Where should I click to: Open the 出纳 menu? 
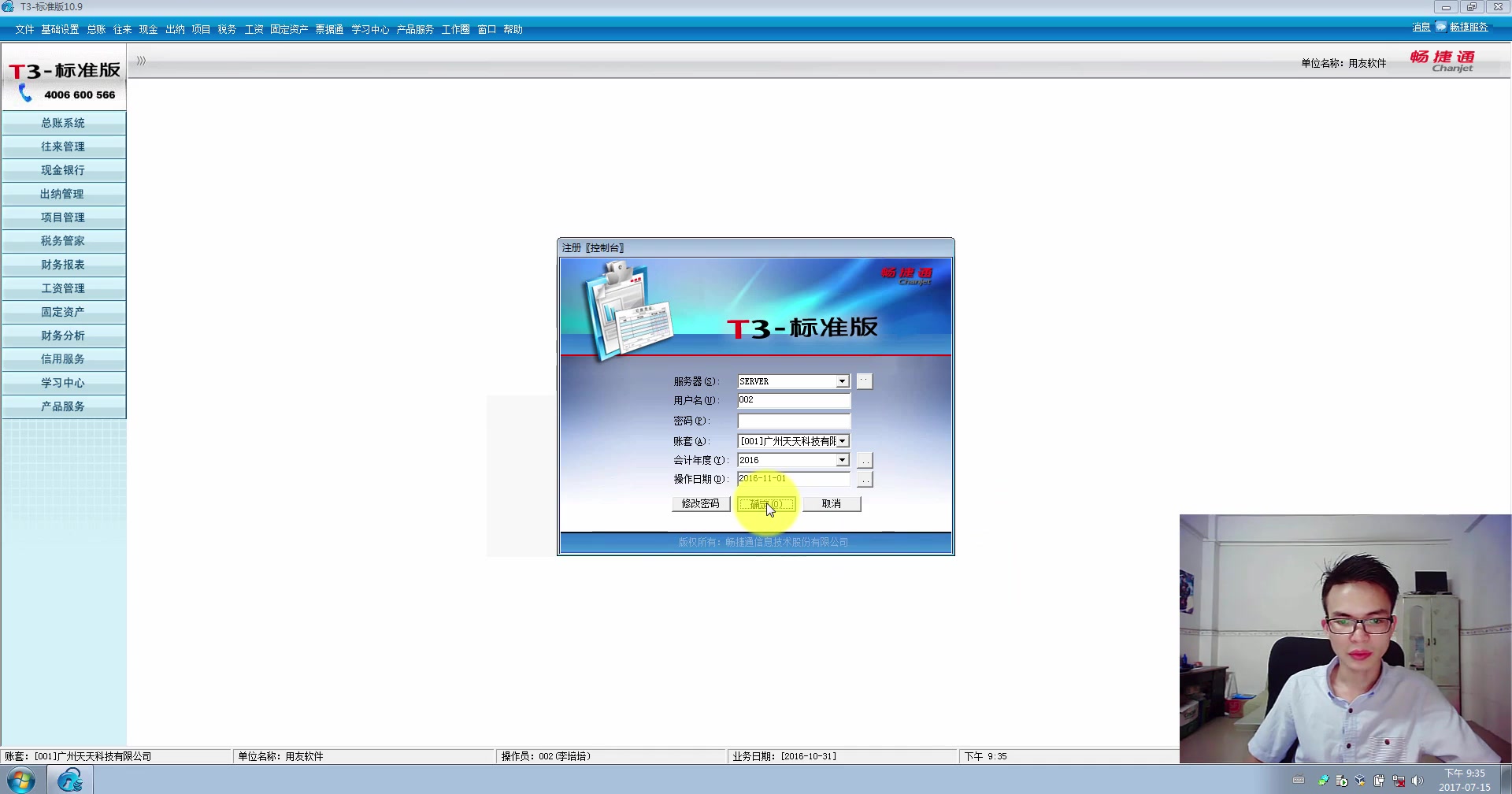pos(175,29)
